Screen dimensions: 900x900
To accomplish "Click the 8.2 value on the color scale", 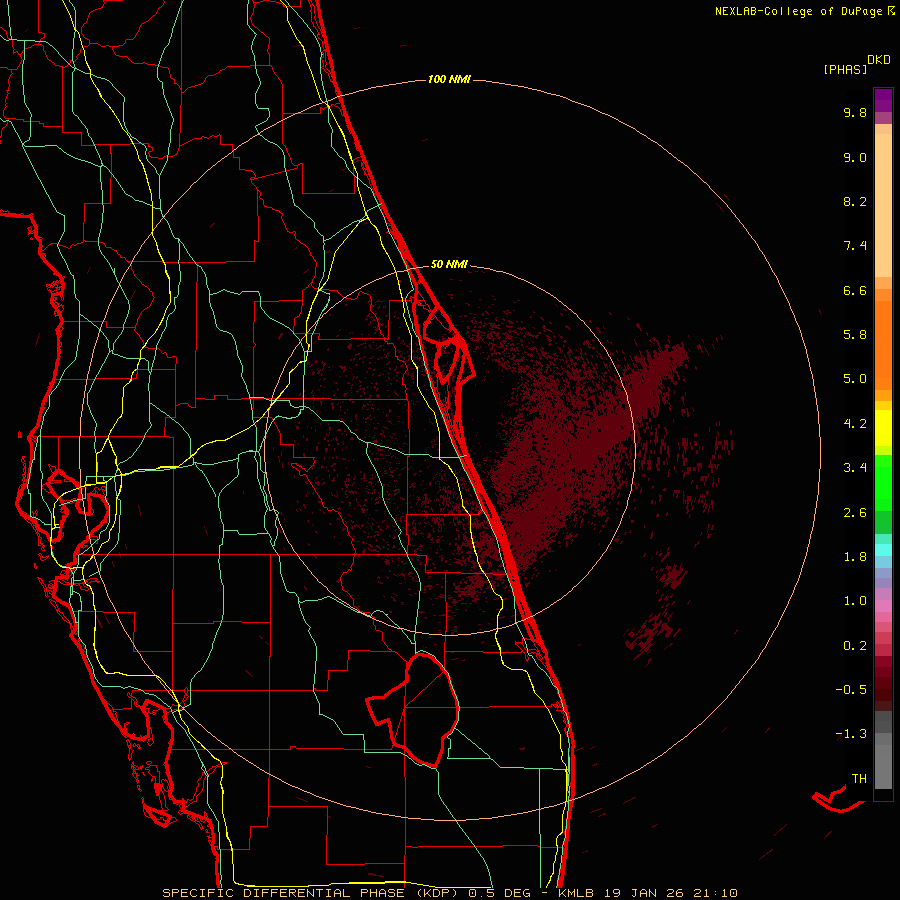I will (855, 201).
